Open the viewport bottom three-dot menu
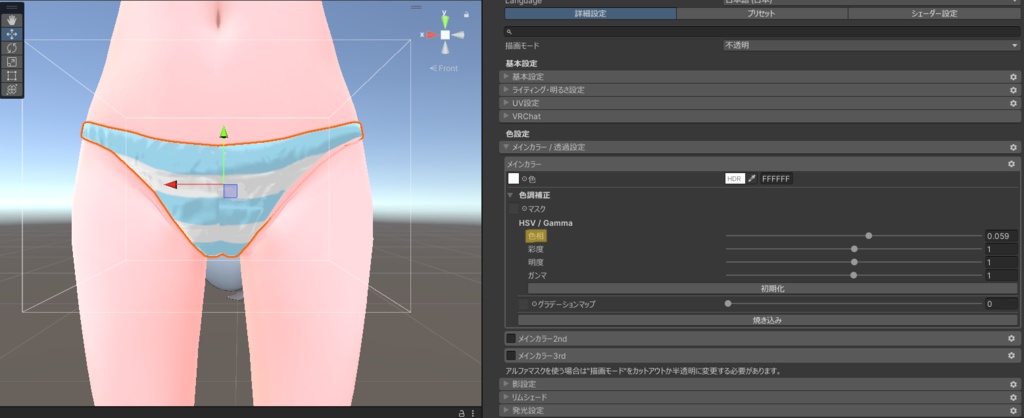 click(x=473, y=413)
